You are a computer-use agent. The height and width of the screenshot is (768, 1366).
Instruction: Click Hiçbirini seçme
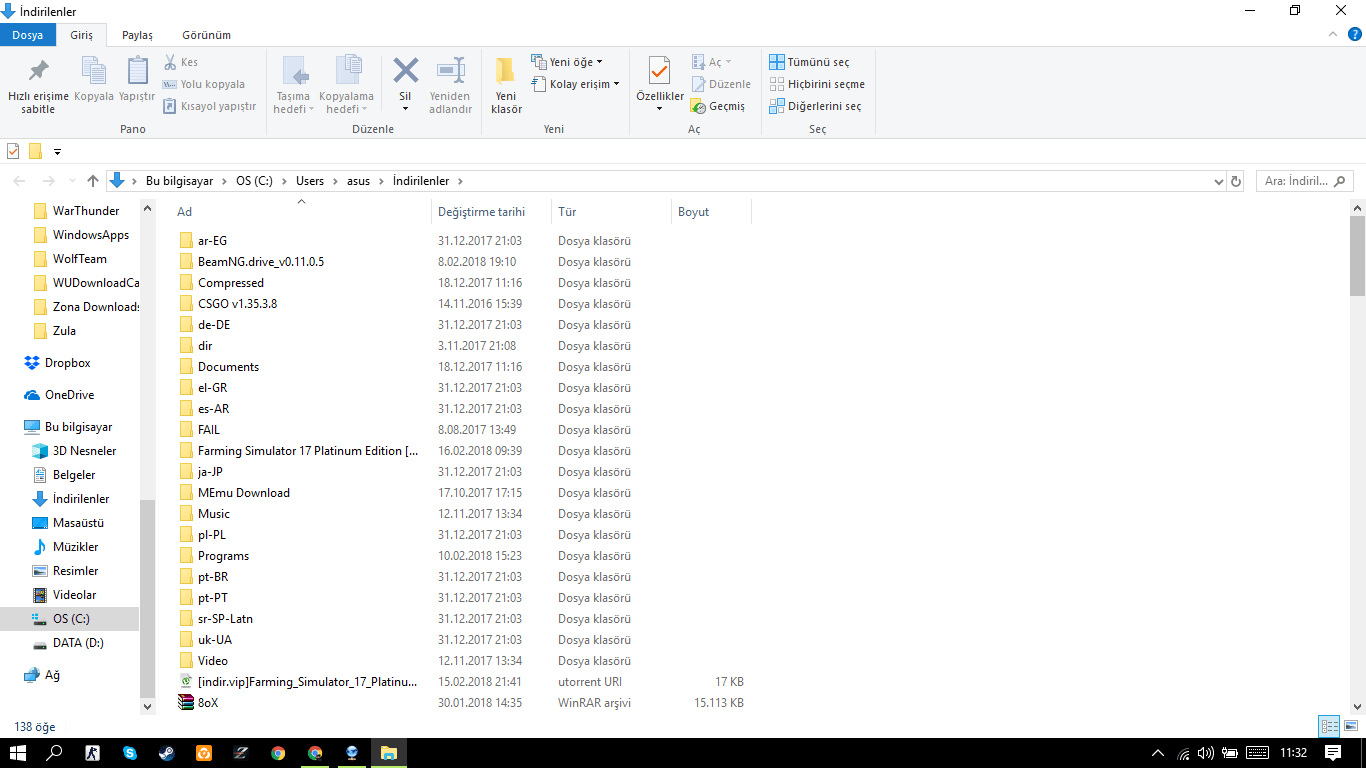pos(817,84)
